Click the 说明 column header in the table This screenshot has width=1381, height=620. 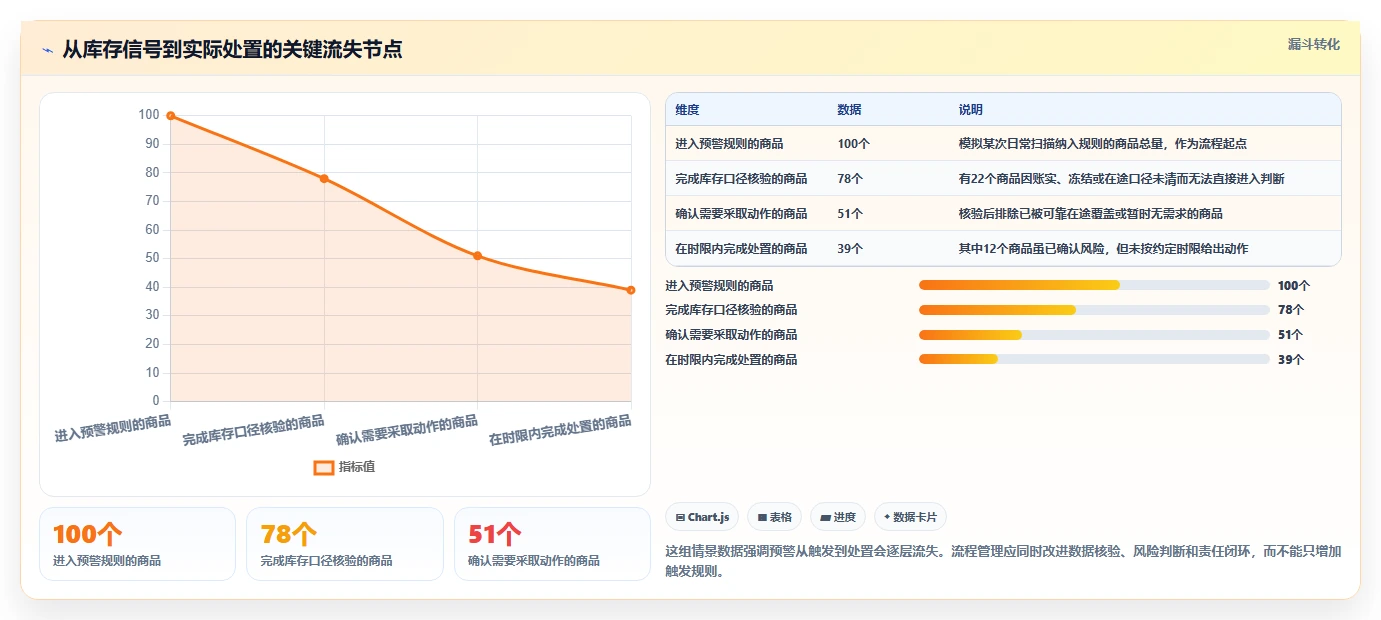970,110
